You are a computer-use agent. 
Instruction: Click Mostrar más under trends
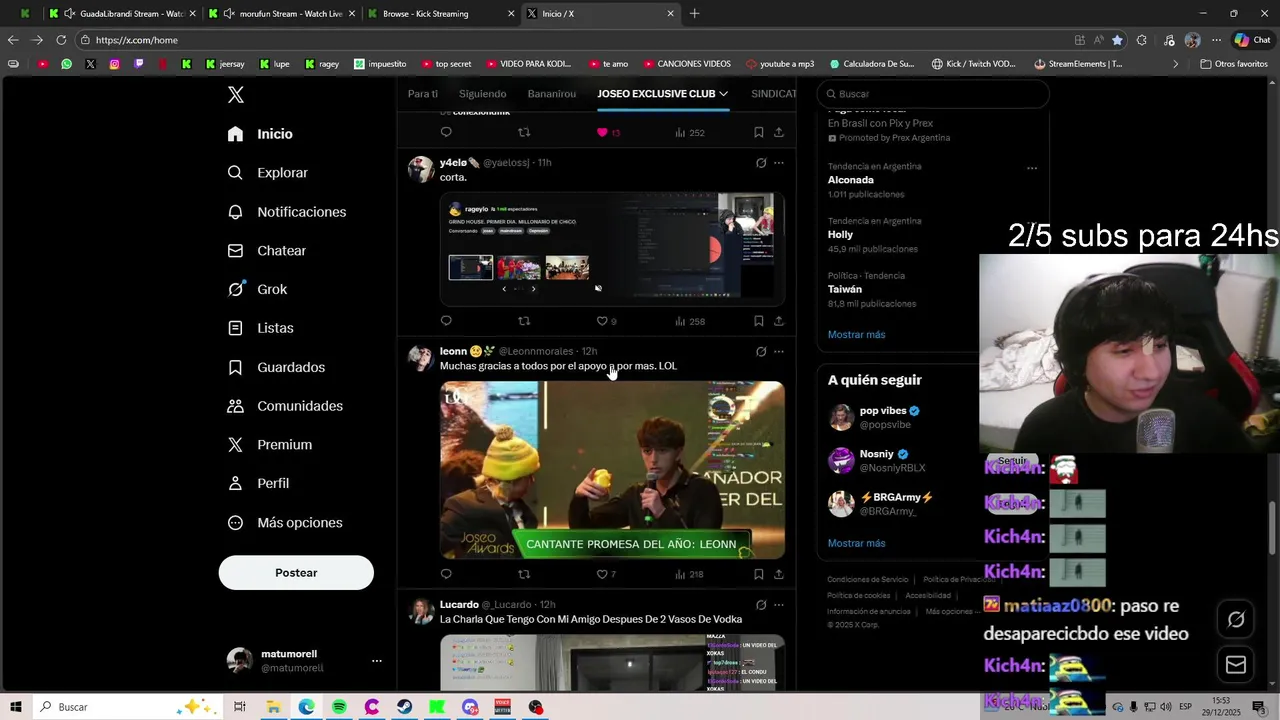click(856, 335)
